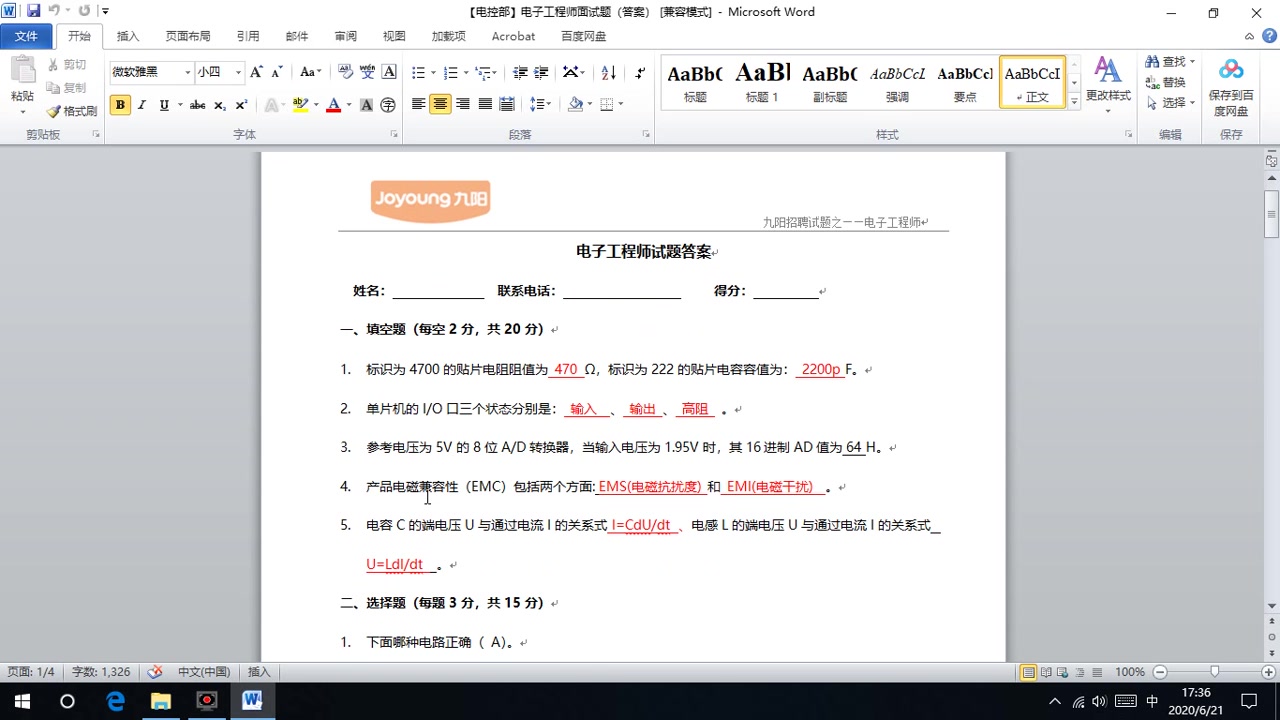Expand numbering list dropdown arrow

[465, 72]
